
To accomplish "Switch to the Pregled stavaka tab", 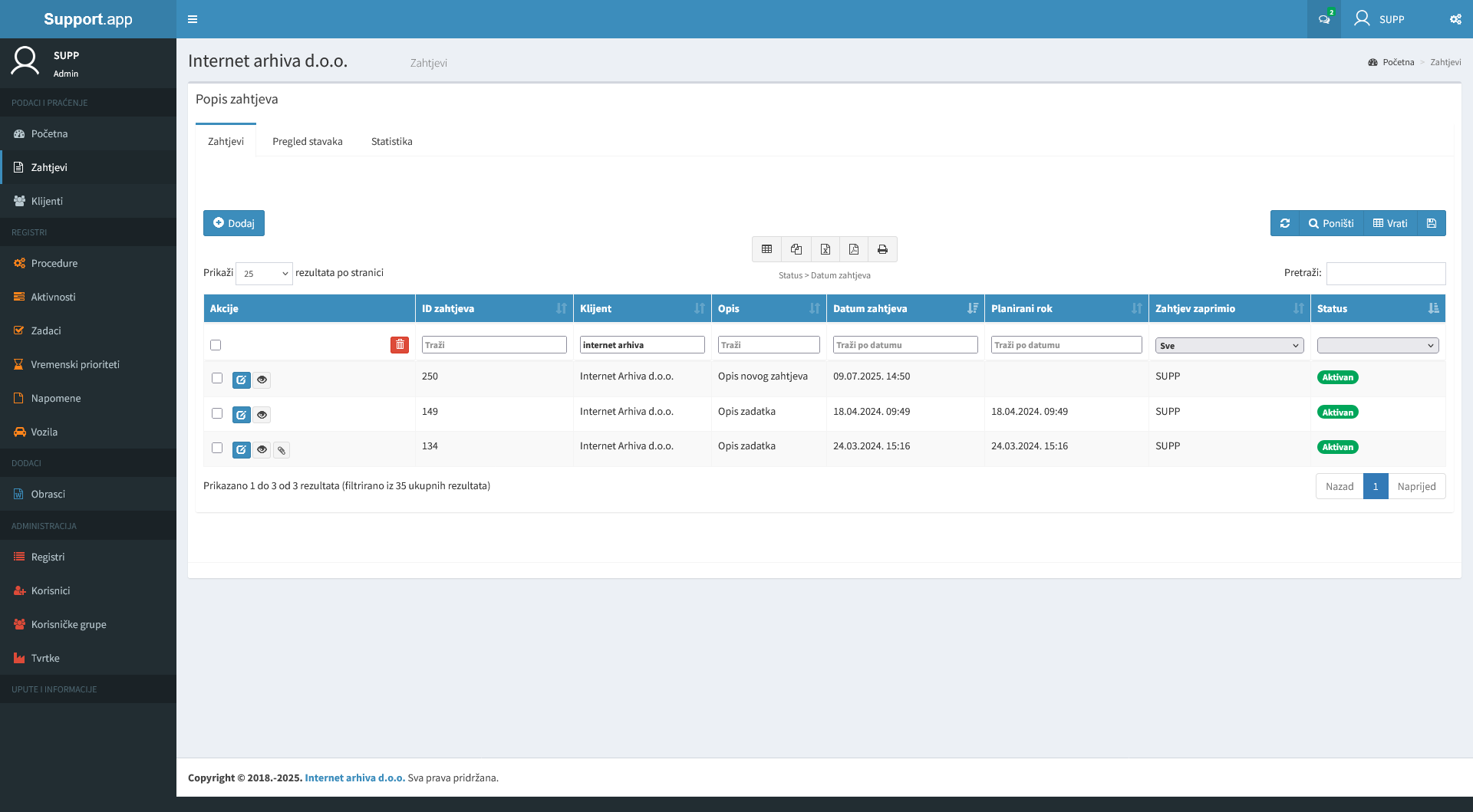I will coord(308,141).
